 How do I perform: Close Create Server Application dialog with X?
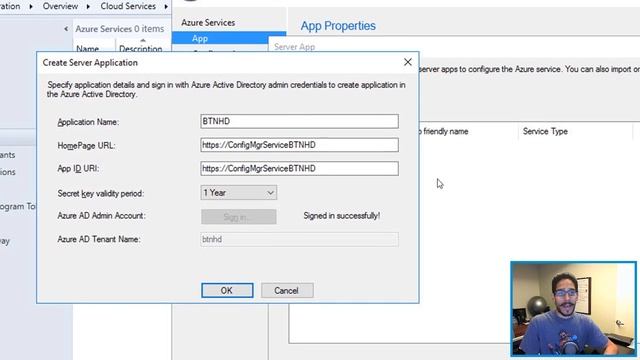407,62
